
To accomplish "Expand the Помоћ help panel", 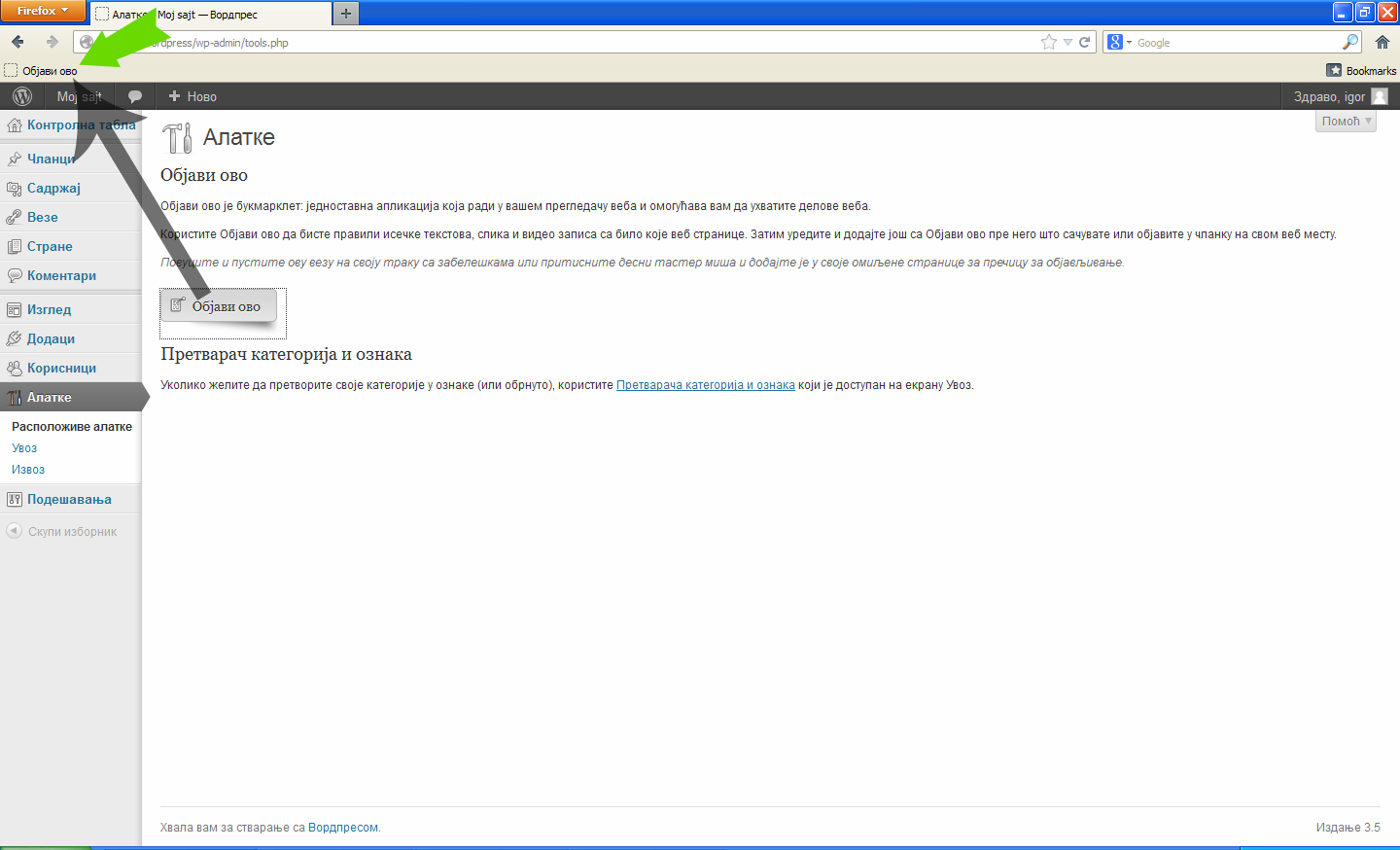I will click(1346, 122).
